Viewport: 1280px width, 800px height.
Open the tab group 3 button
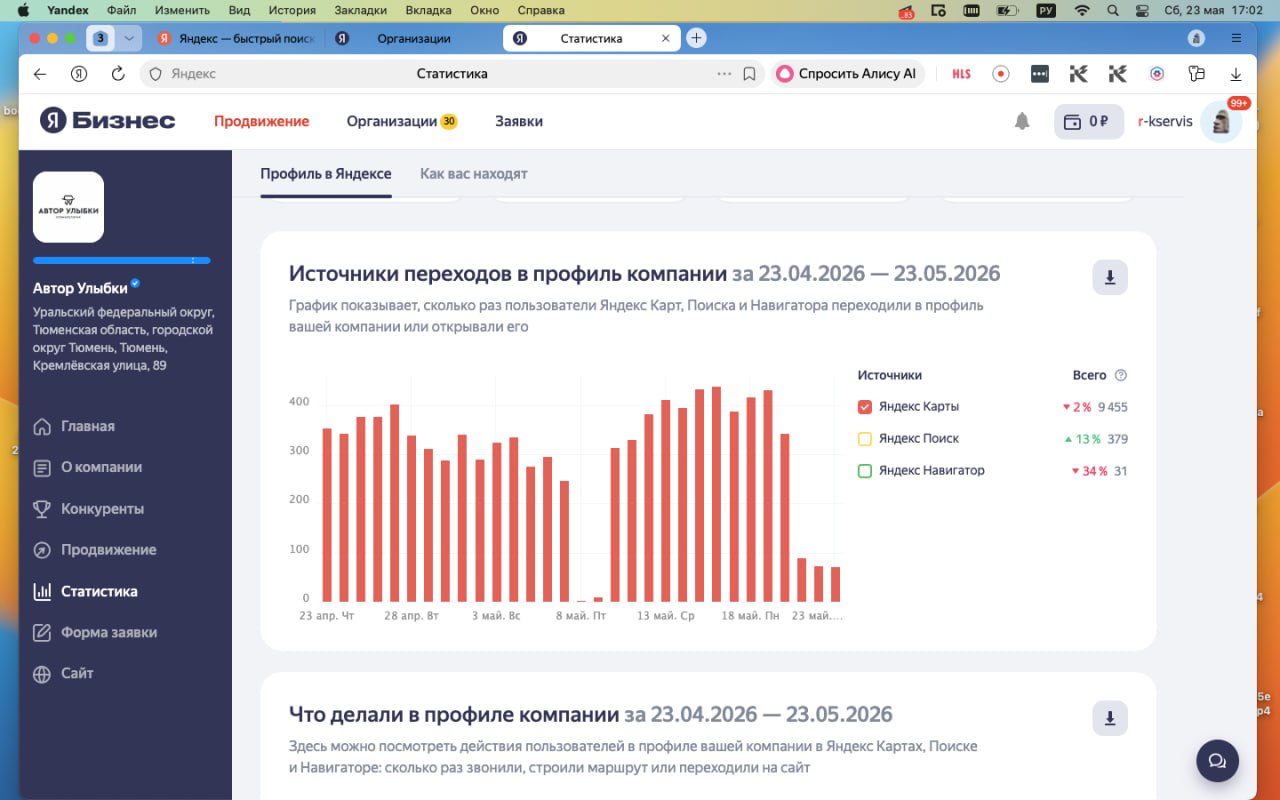point(100,38)
